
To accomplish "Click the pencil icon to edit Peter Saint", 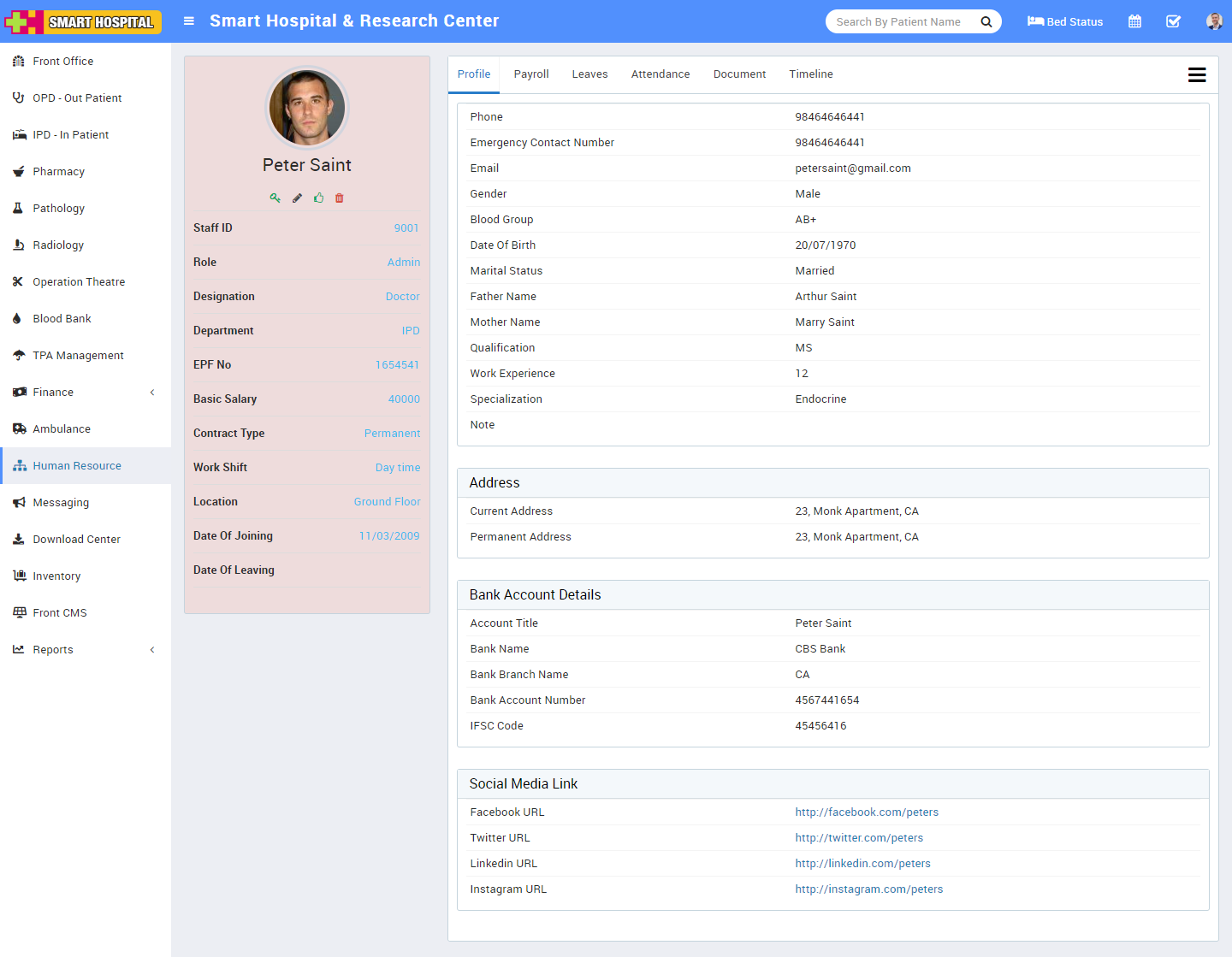I will (297, 198).
